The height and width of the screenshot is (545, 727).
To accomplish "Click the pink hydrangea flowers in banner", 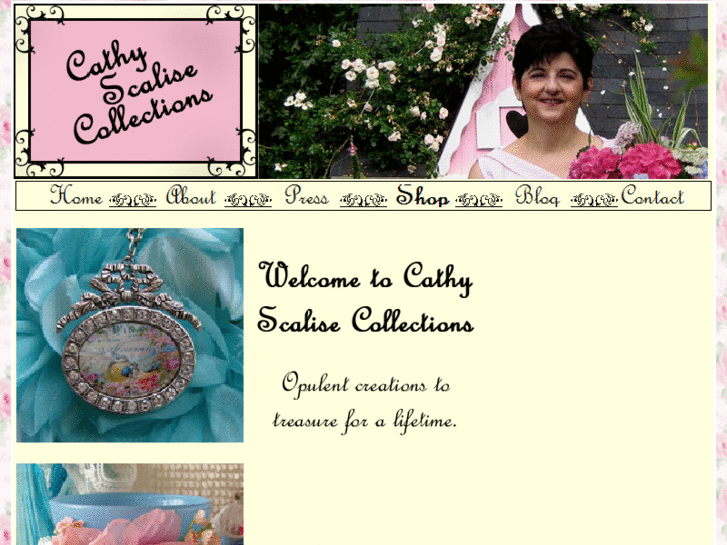I will point(626,161).
